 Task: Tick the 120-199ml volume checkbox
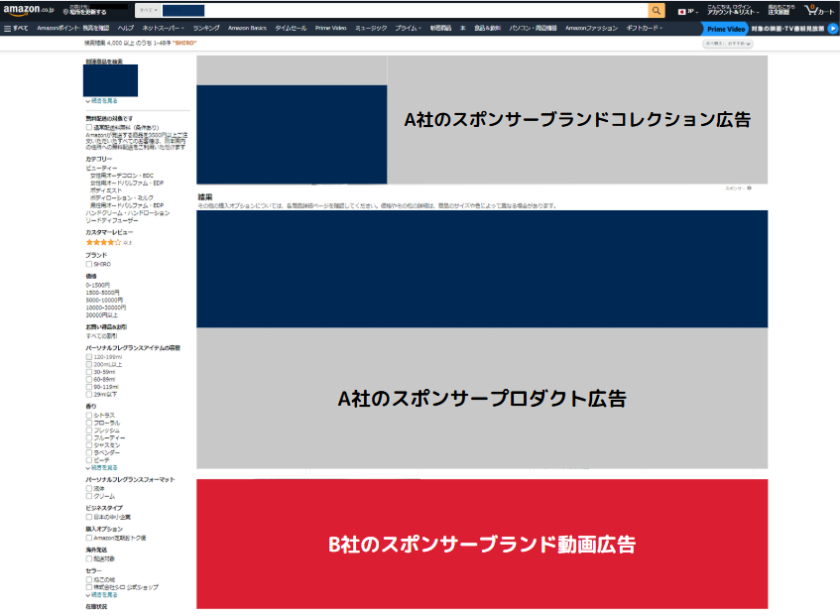(89, 357)
